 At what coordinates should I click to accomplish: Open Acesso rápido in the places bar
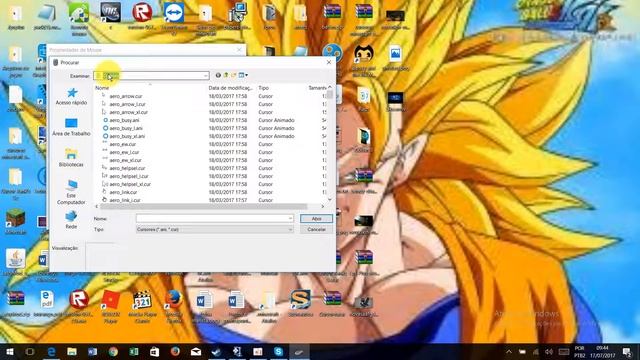click(71, 96)
